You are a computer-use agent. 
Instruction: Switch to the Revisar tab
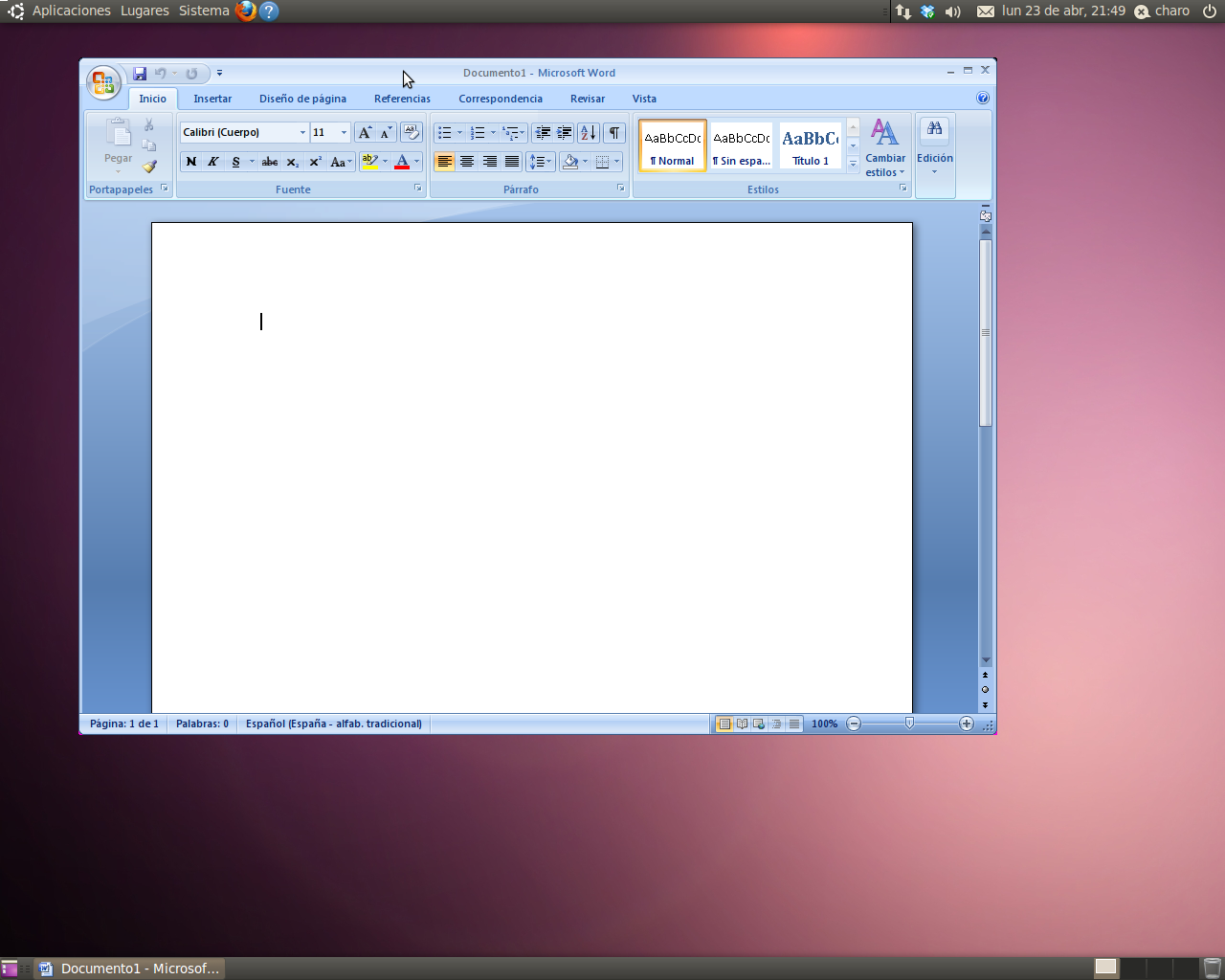tap(588, 99)
